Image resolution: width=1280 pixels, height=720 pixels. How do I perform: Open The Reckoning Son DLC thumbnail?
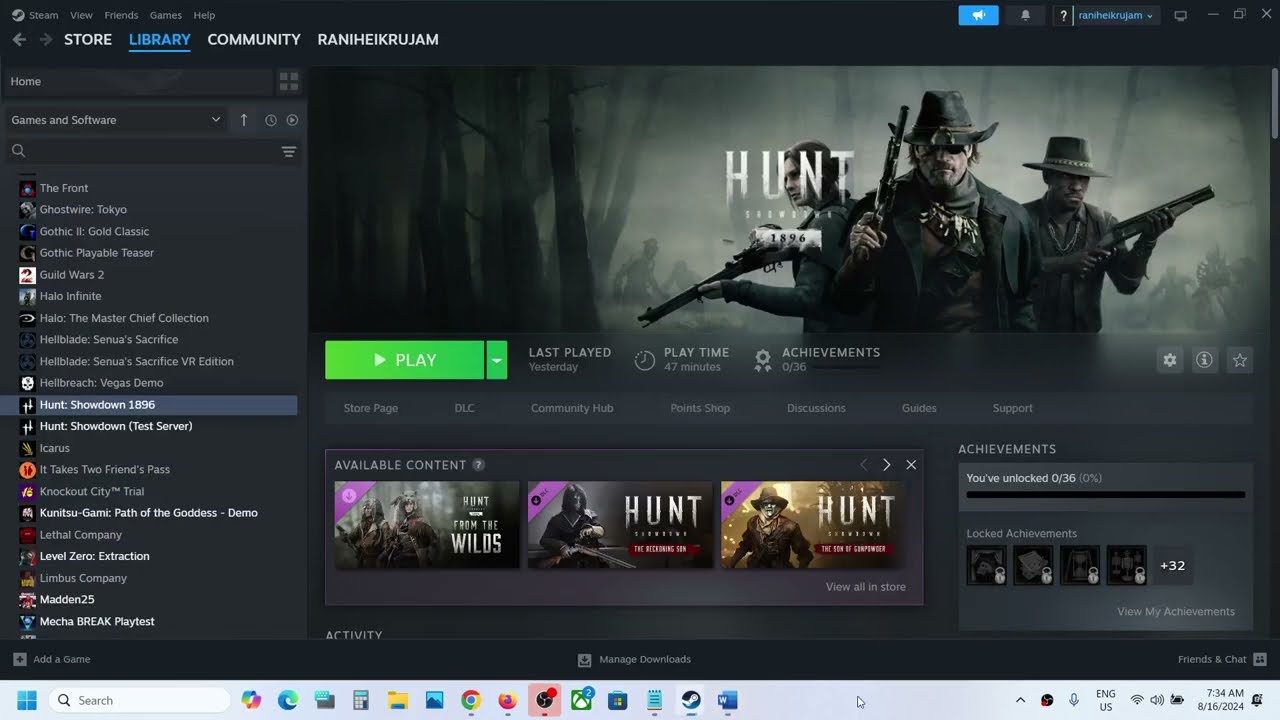620,525
